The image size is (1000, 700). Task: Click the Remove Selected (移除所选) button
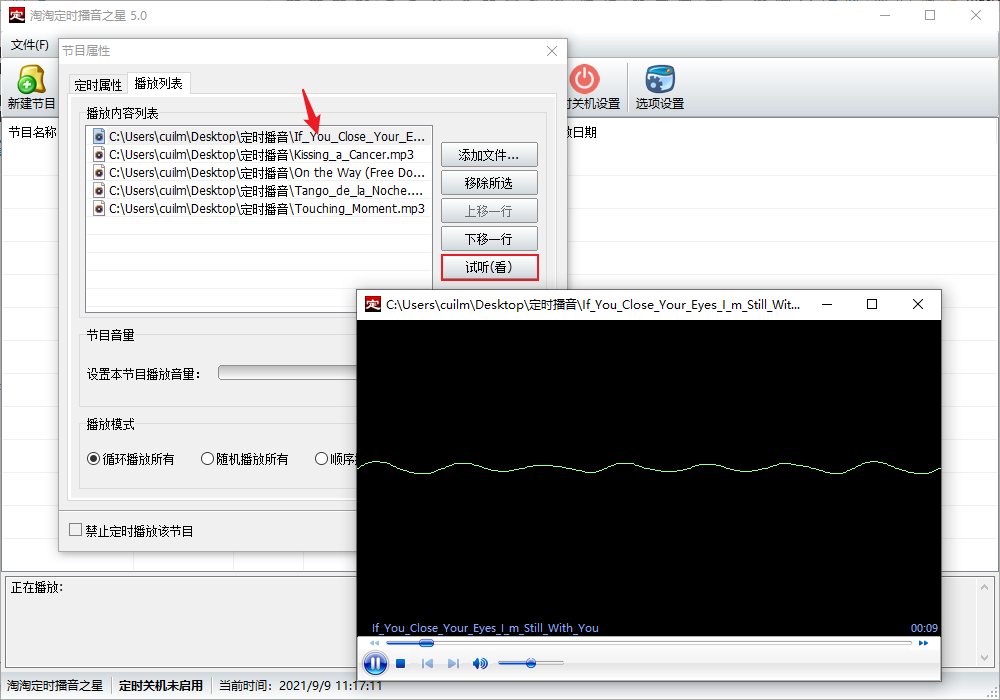tap(489, 183)
